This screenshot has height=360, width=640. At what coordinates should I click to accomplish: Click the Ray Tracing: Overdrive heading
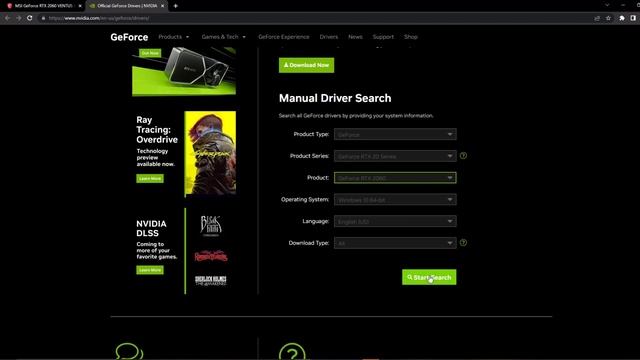[x=157, y=130]
